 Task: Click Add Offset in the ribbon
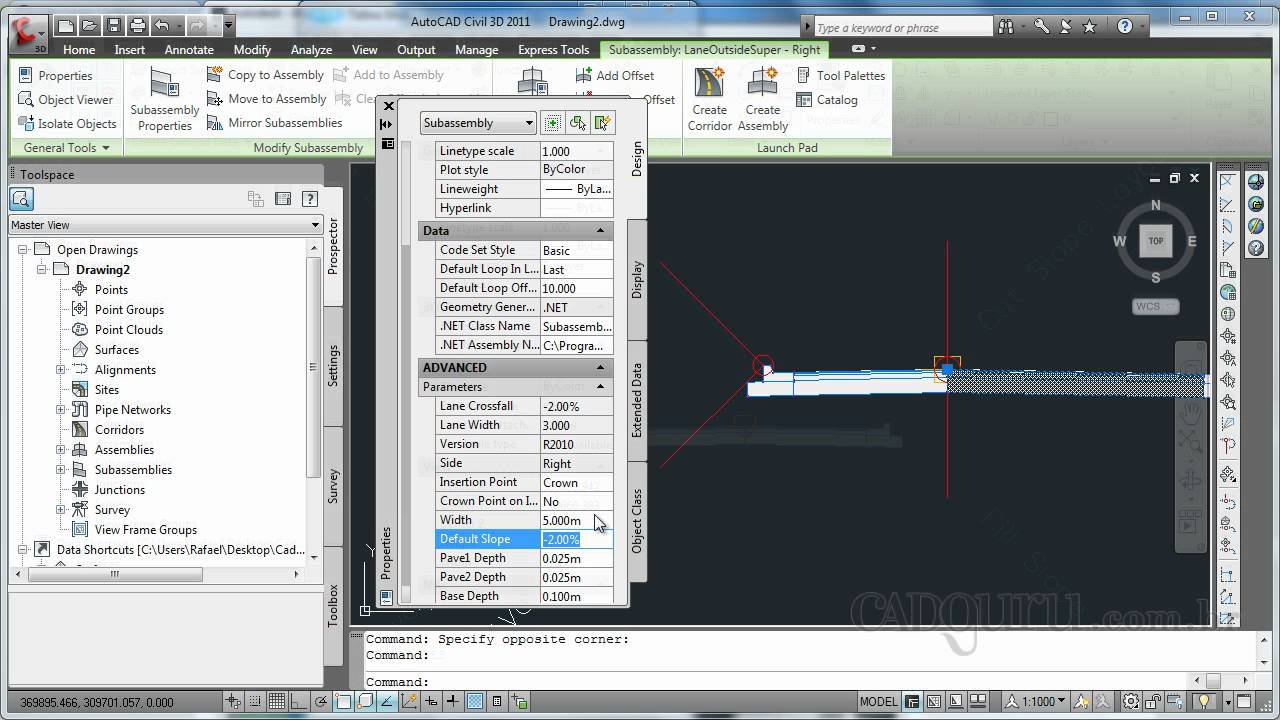(x=615, y=75)
